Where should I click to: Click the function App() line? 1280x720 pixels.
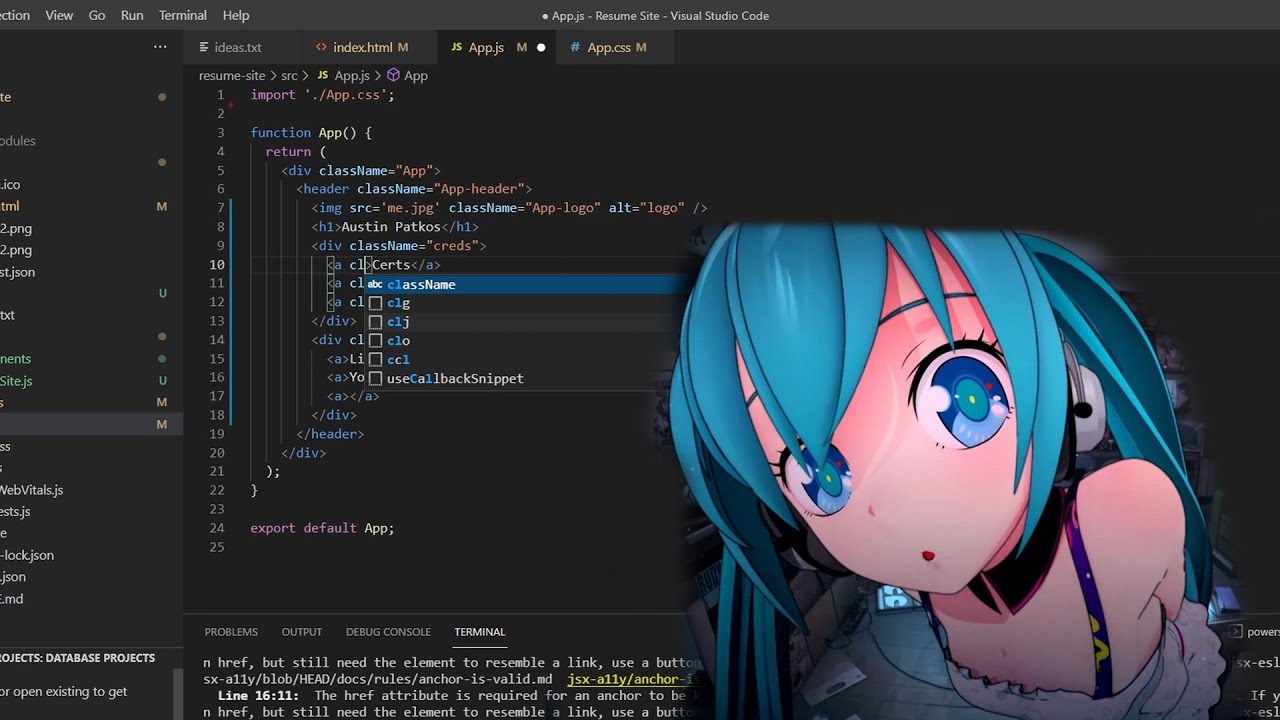311,133
